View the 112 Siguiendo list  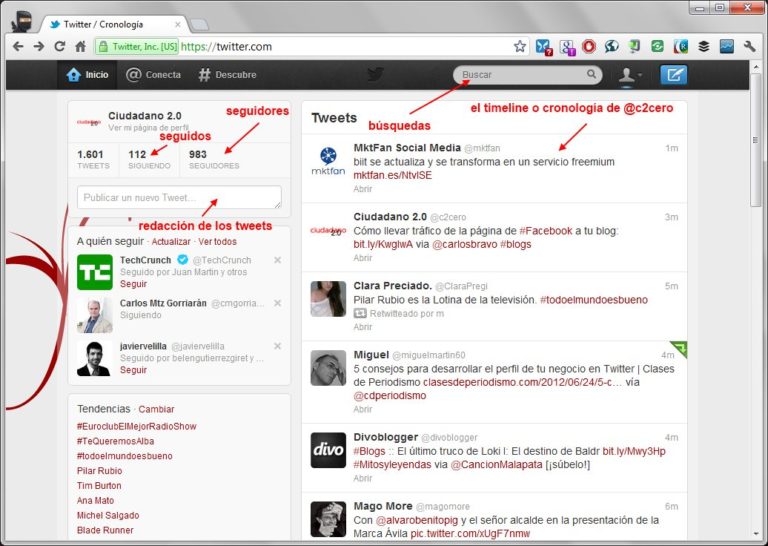point(149,160)
